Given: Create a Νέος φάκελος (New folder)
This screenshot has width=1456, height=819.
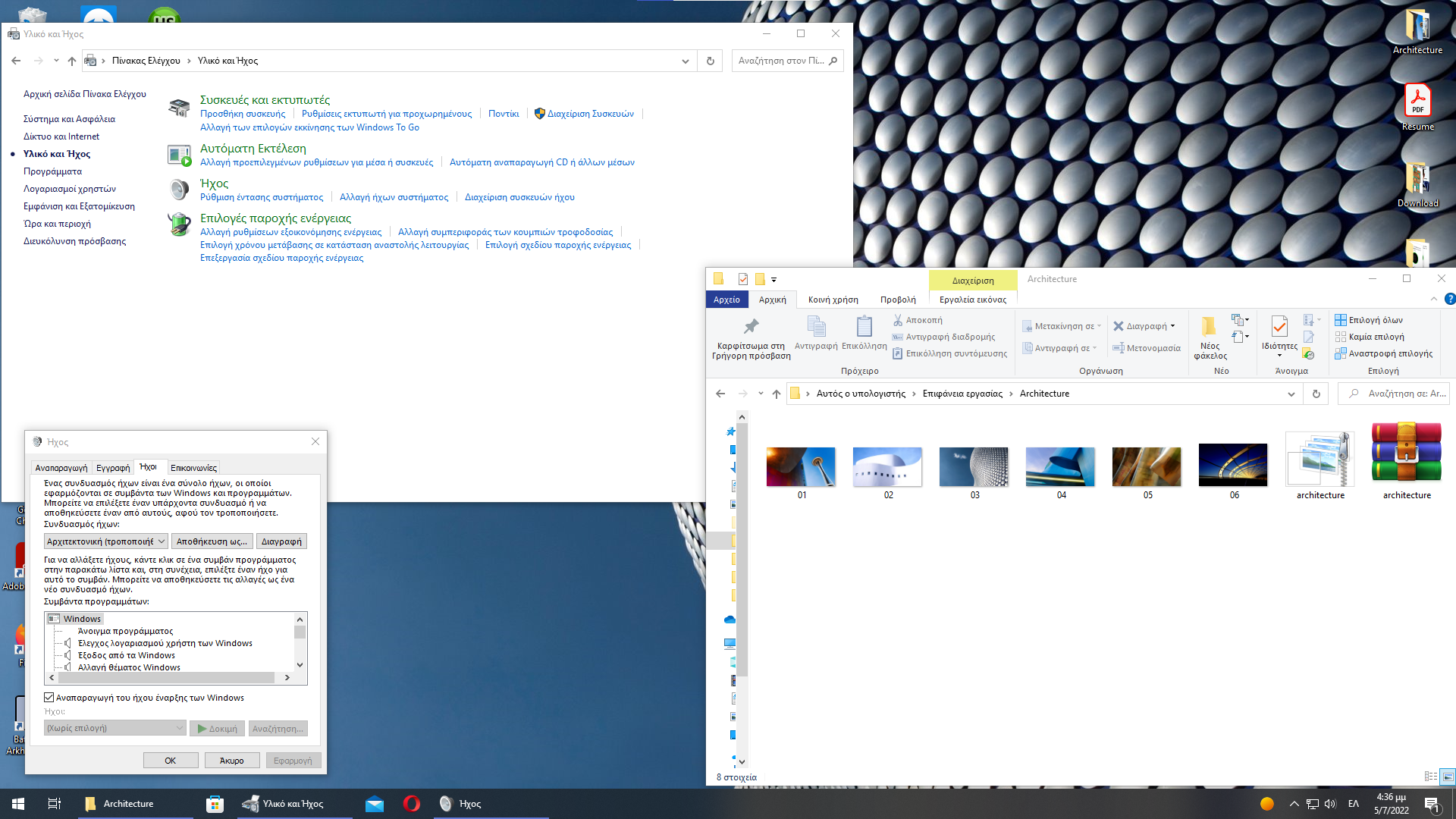Looking at the screenshot, I should tap(1208, 336).
